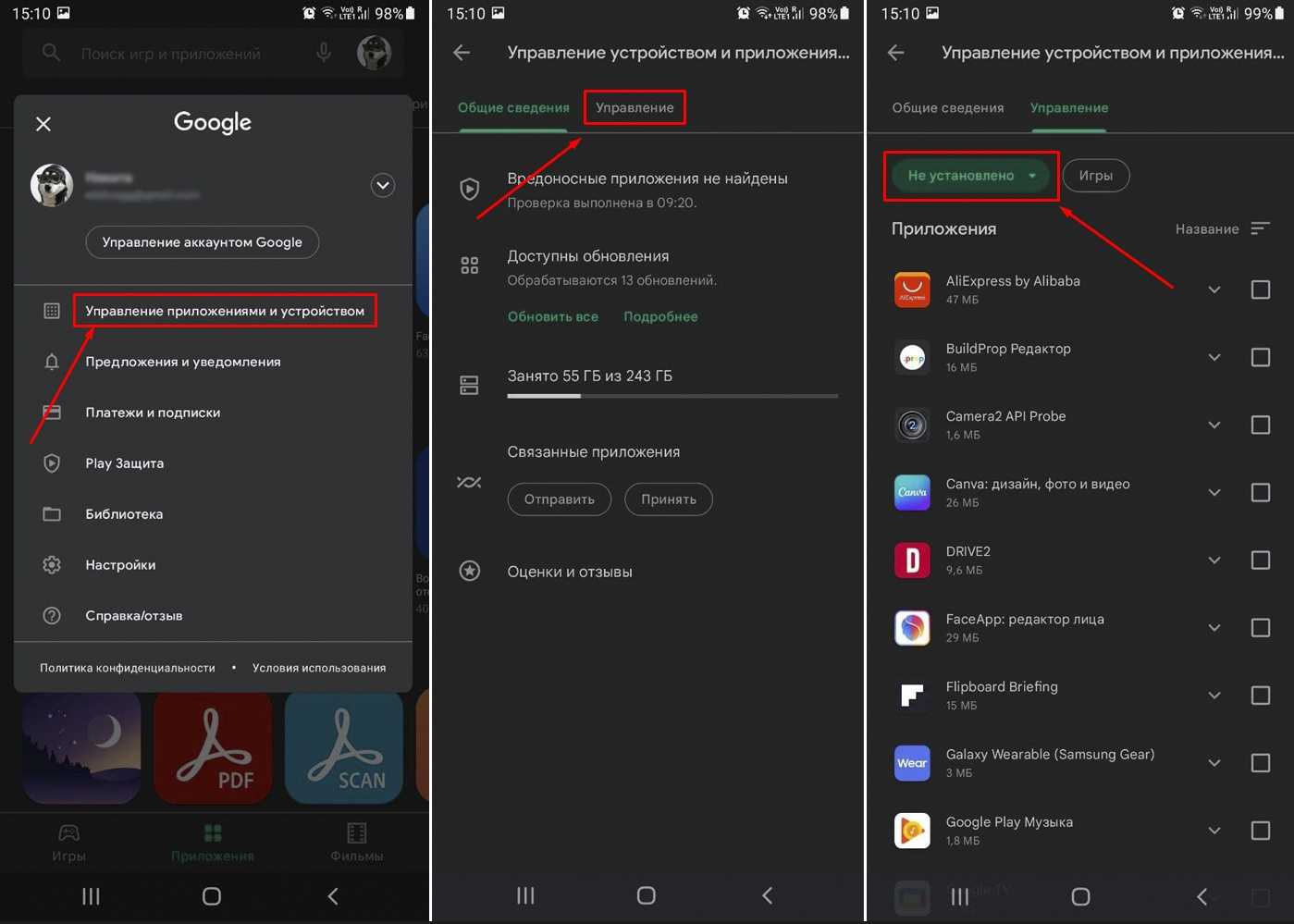Open Политика конфиденциальности link

(128, 668)
